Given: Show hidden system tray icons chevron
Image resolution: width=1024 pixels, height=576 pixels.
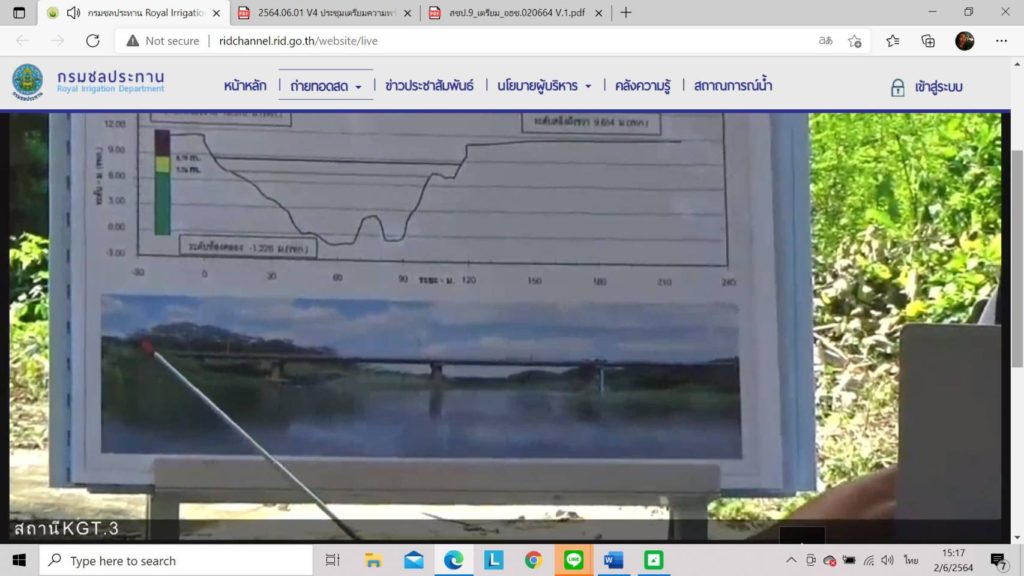Looking at the screenshot, I should coord(791,560).
